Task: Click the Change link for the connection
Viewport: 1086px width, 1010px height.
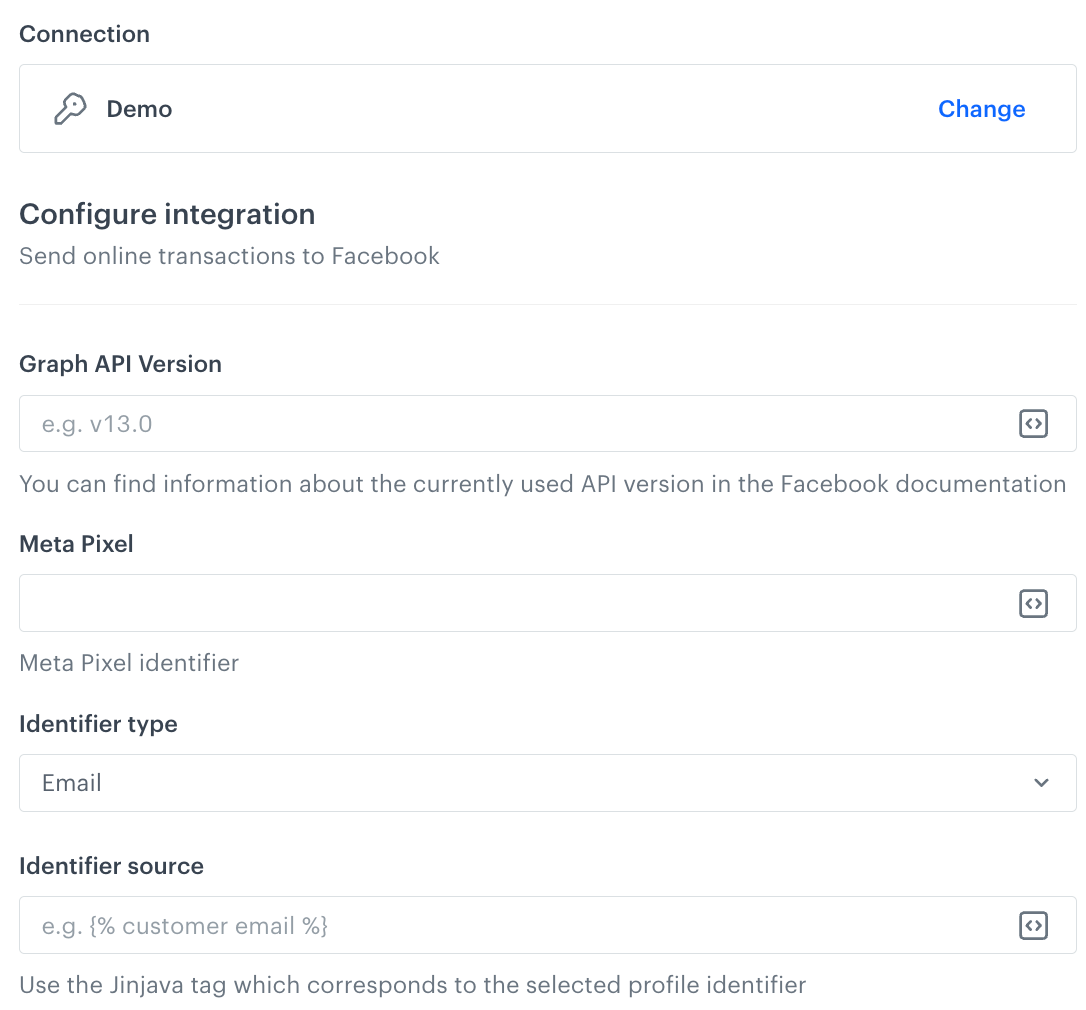Action: coord(981,108)
